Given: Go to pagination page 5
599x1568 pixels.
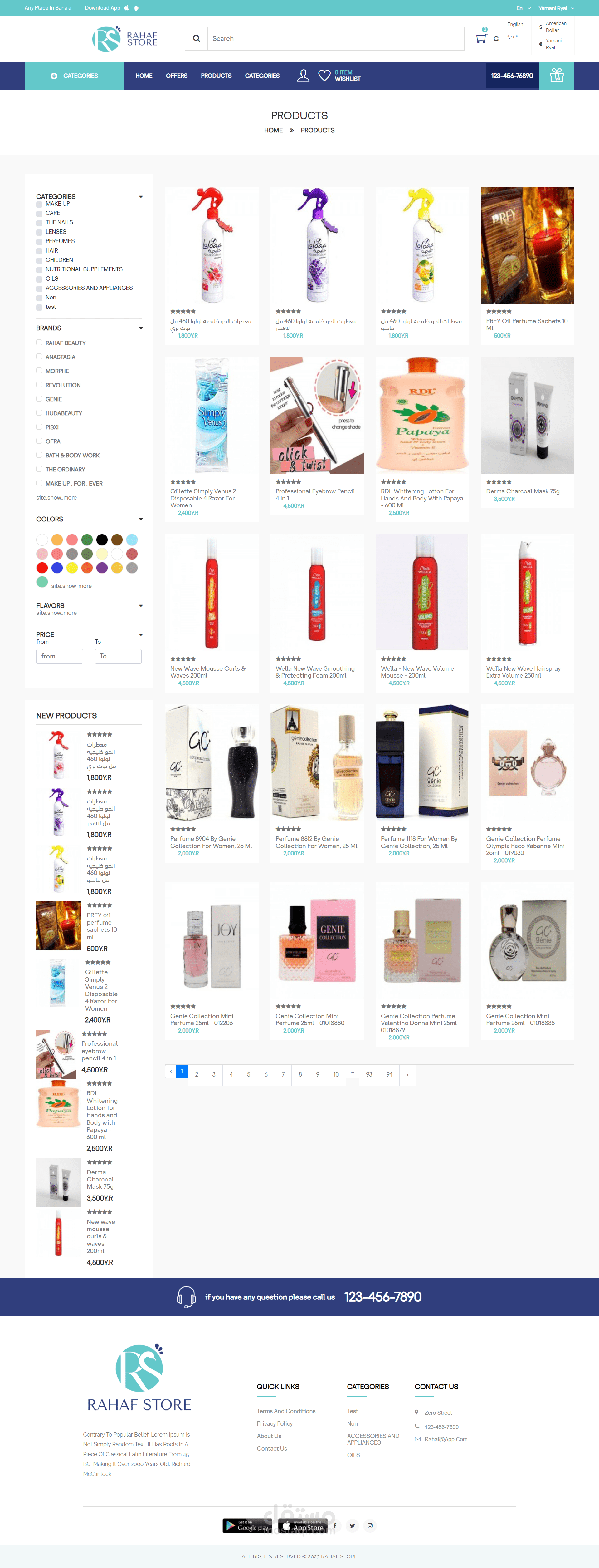Looking at the screenshot, I should click(x=248, y=1074).
